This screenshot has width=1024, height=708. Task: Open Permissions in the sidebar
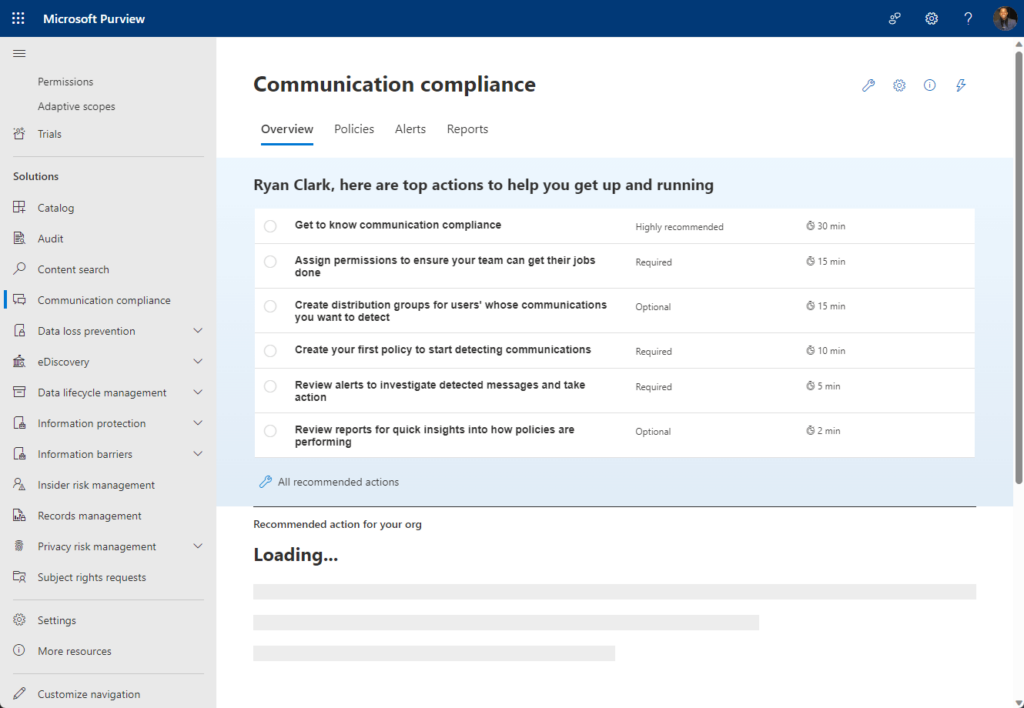coord(65,82)
